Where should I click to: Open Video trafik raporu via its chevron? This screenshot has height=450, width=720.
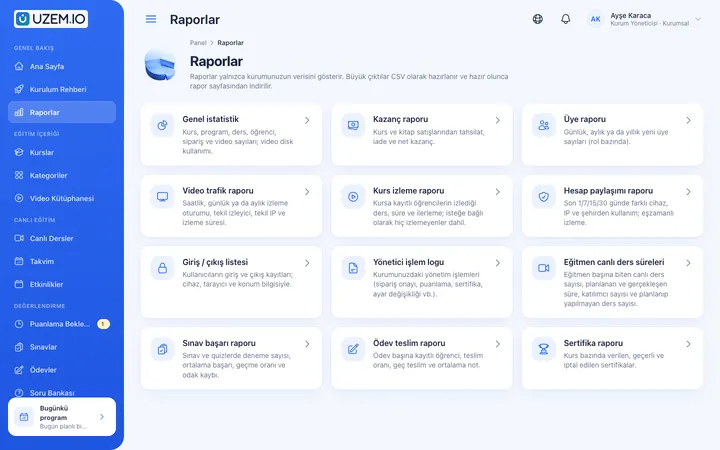pyautogui.click(x=307, y=192)
